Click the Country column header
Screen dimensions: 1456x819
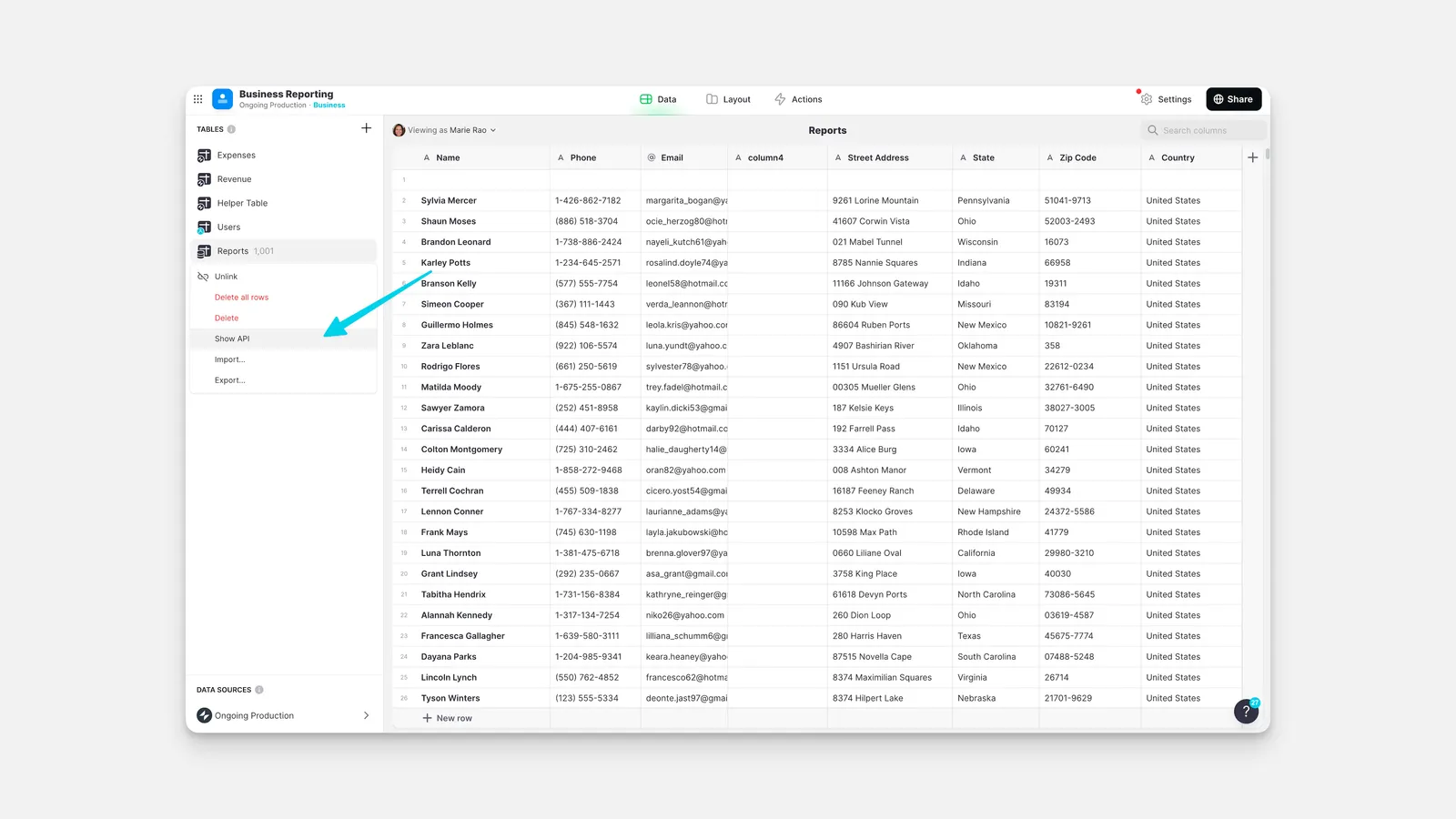(x=1190, y=157)
